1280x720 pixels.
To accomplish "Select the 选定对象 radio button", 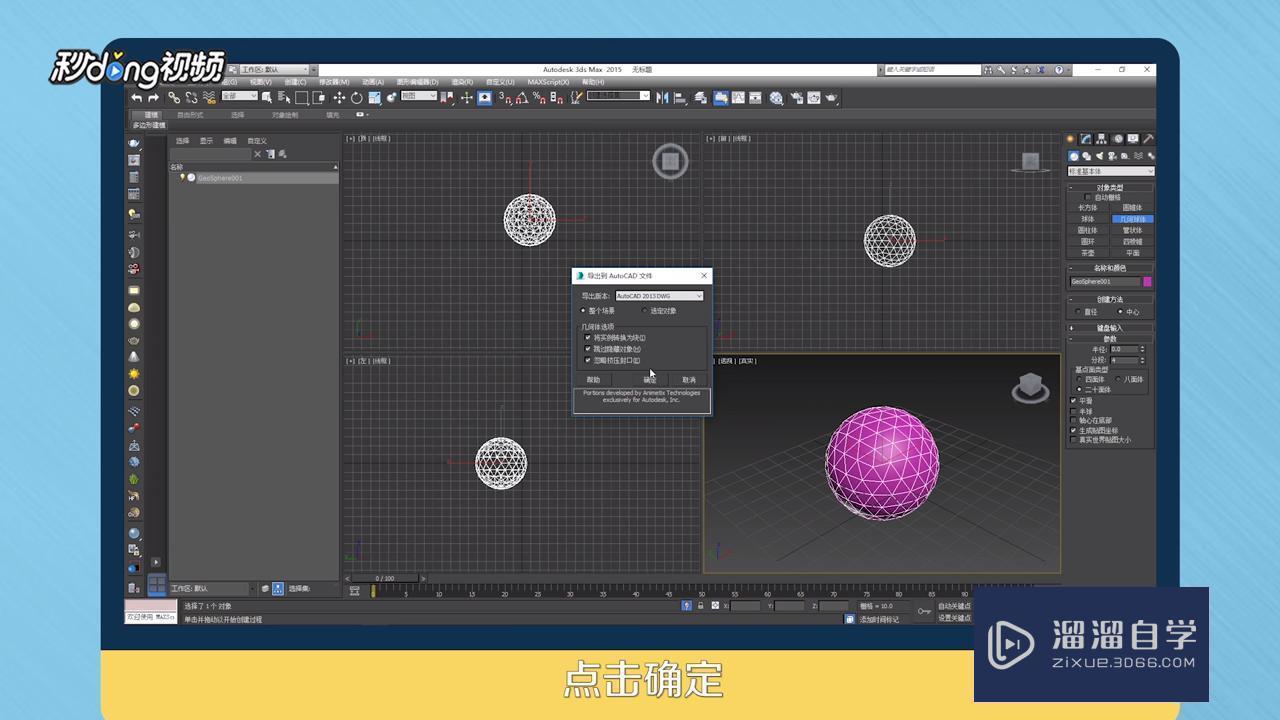I will (644, 310).
